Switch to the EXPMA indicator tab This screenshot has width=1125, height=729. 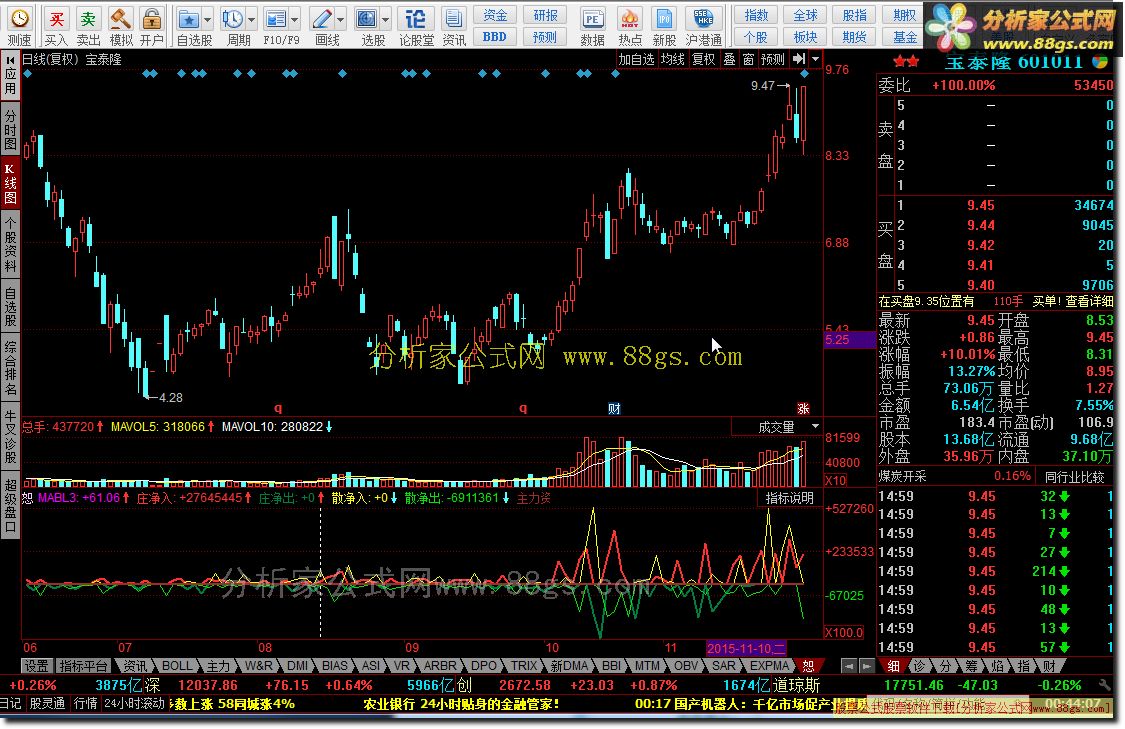(769, 666)
